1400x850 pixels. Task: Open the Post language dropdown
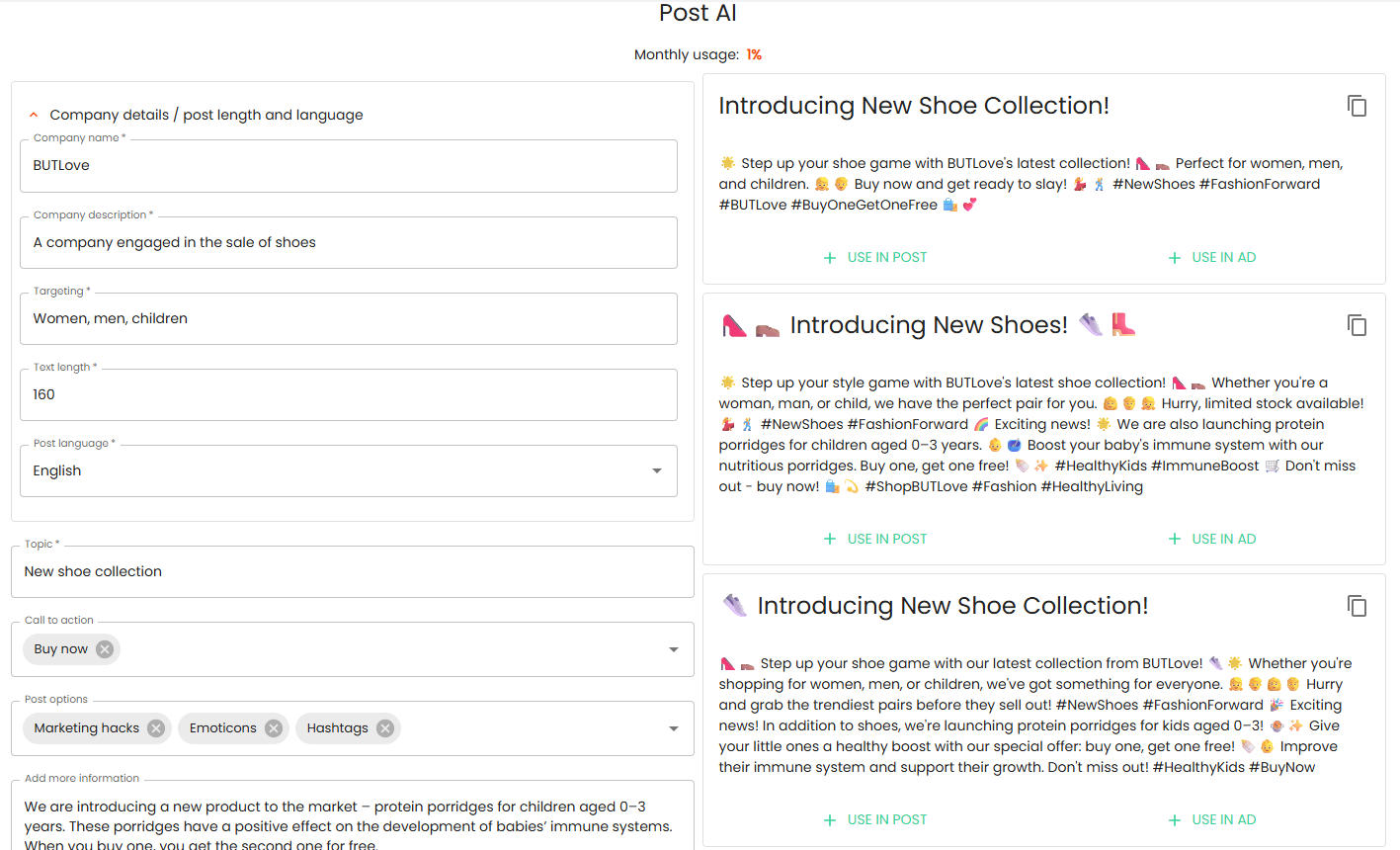[657, 470]
